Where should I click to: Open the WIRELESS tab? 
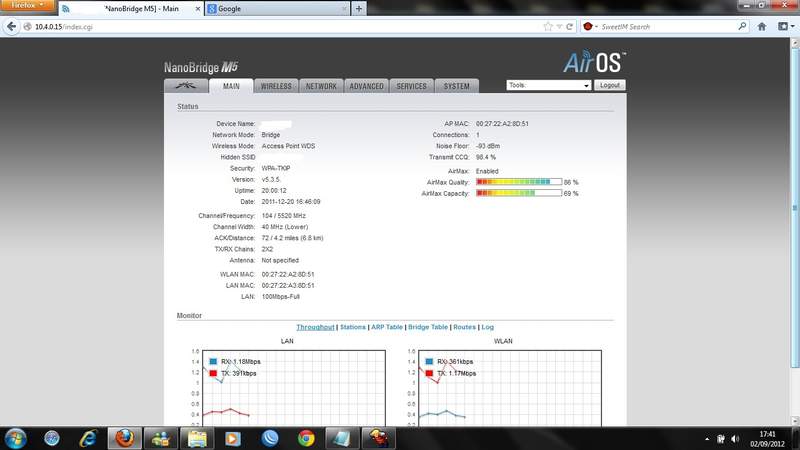coord(276,86)
